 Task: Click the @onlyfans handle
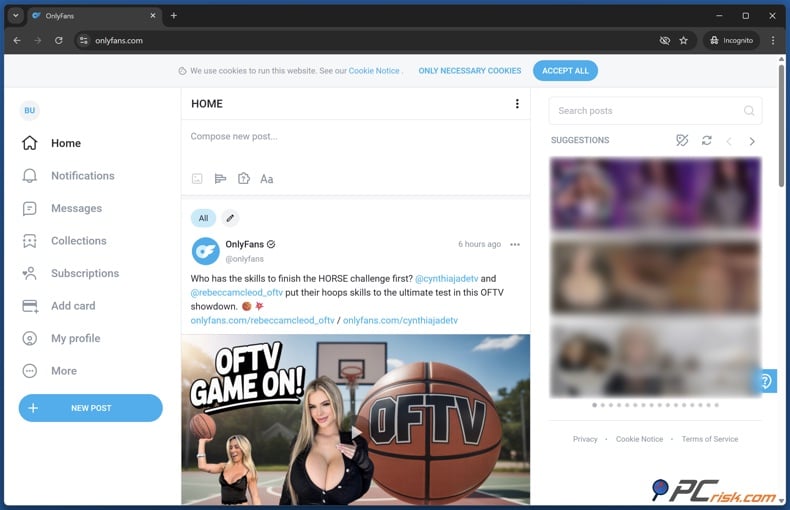pos(244,259)
